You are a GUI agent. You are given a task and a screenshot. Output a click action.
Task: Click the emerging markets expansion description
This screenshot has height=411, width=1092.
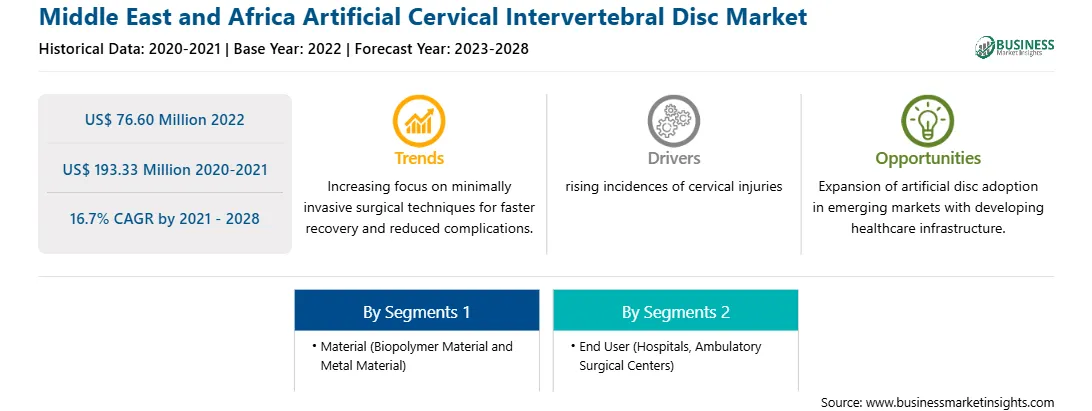tap(928, 208)
